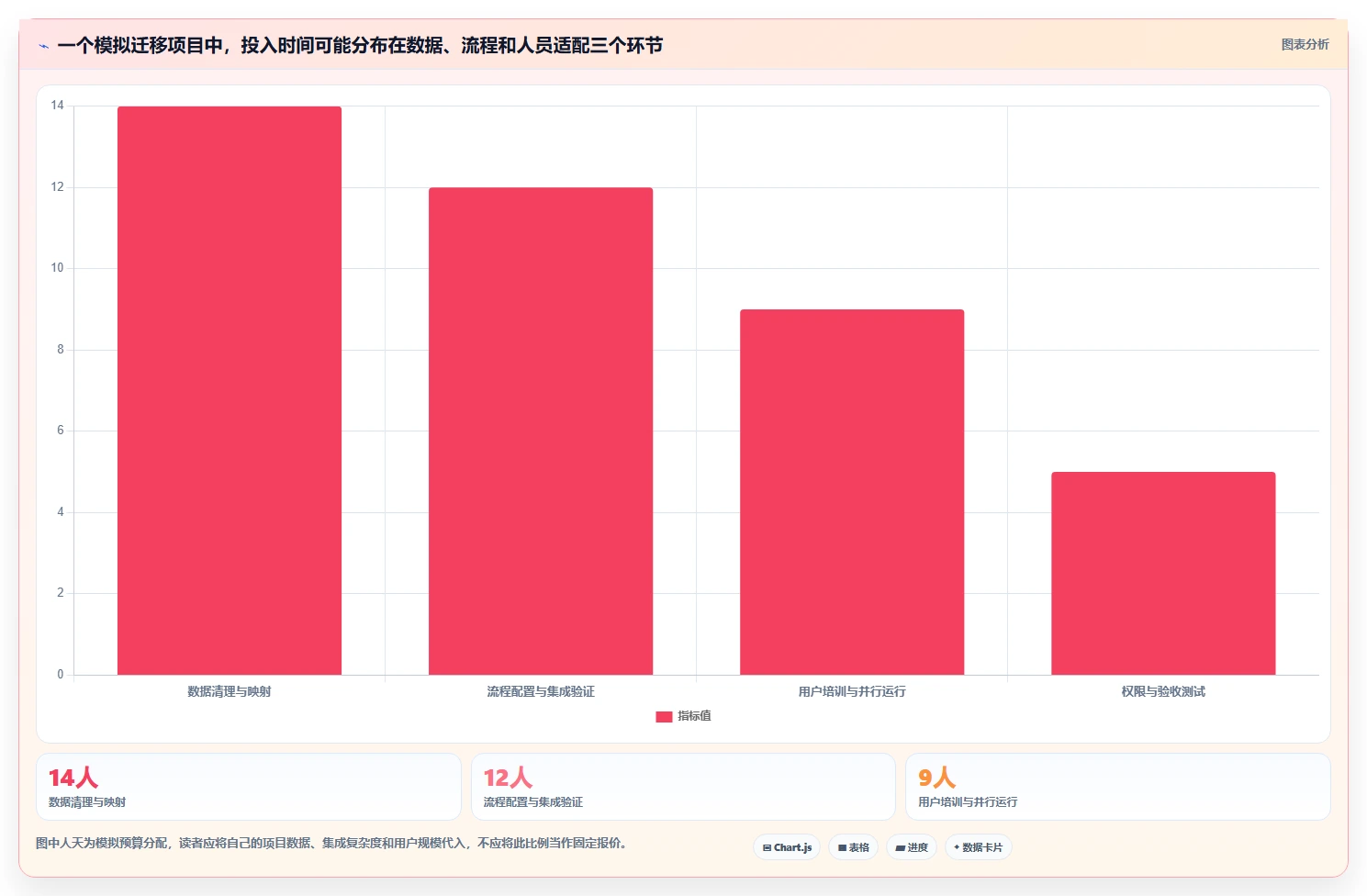The height and width of the screenshot is (896, 1367).
Task: Click the lightning icon before the title
Action: tap(43, 46)
